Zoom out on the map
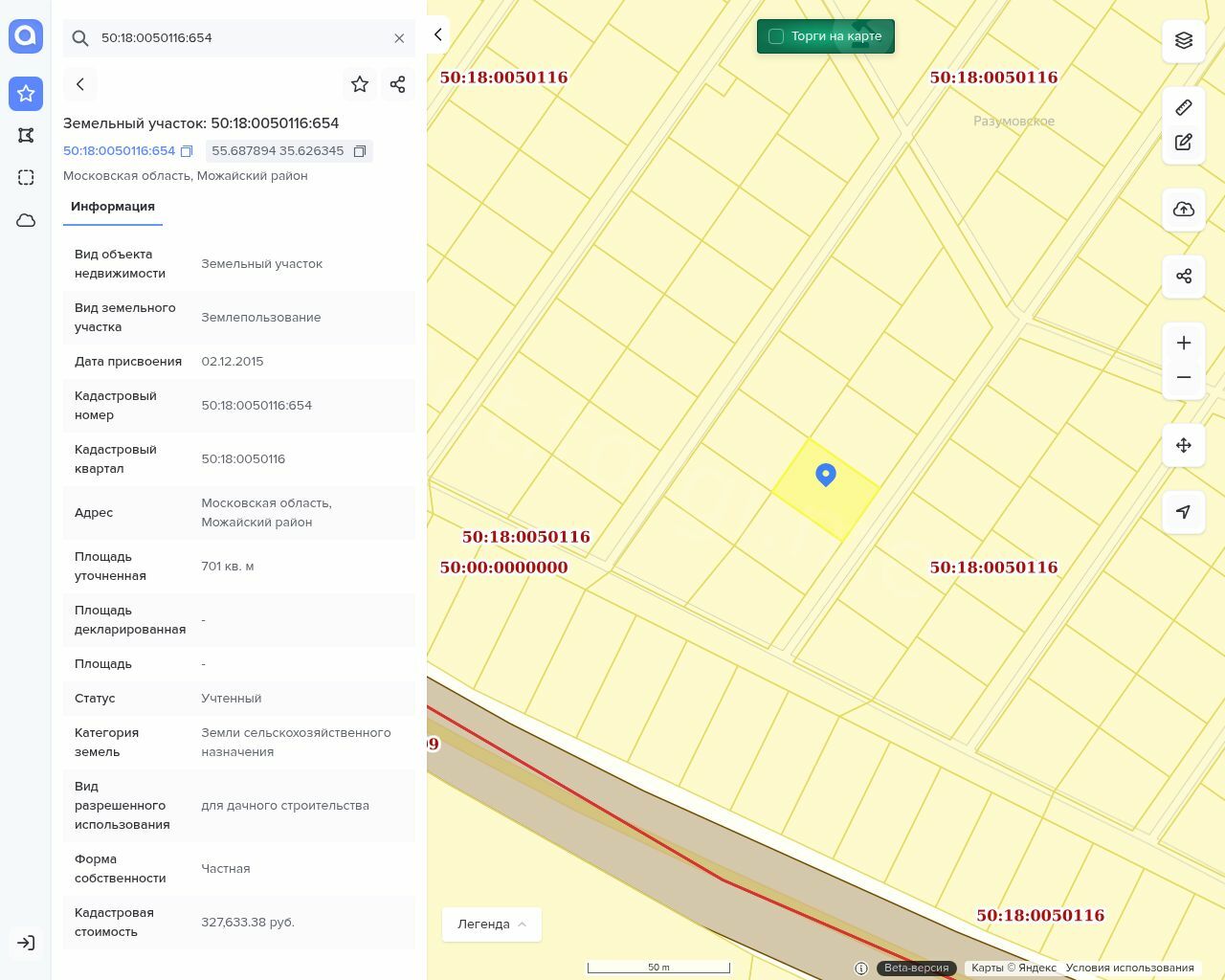Image resolution: width=1225 pixels, height=980 pixels. pyautogui.click(x=1184, y=377)
